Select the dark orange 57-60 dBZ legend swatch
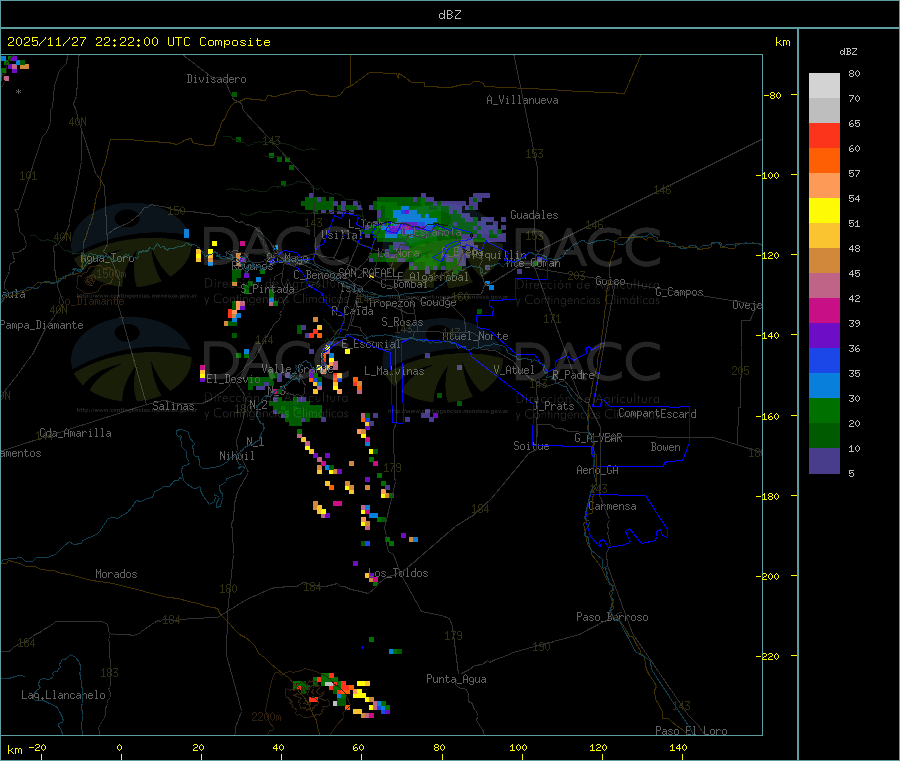 824,161
